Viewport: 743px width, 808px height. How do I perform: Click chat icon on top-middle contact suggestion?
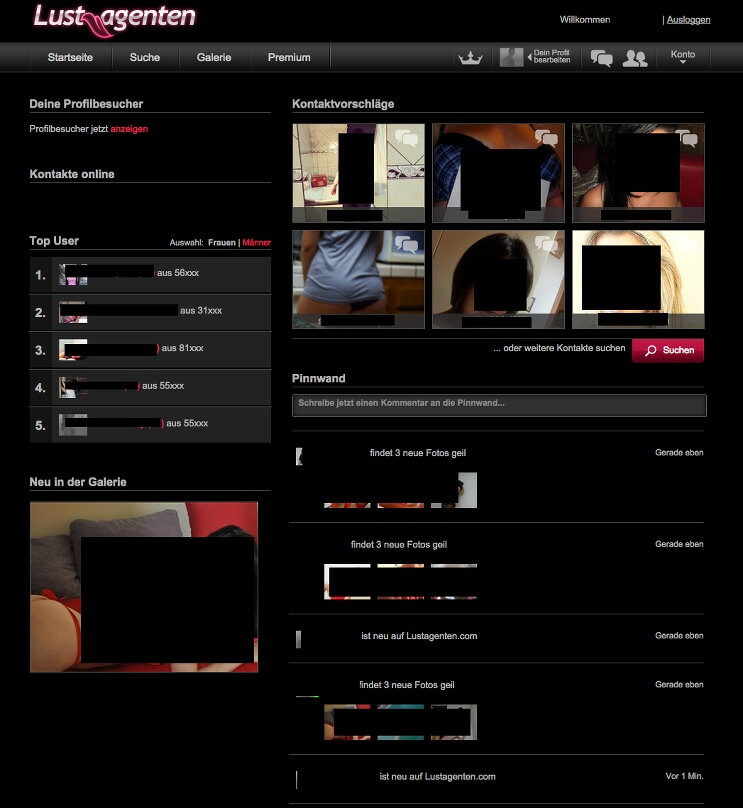click(546, 138)
